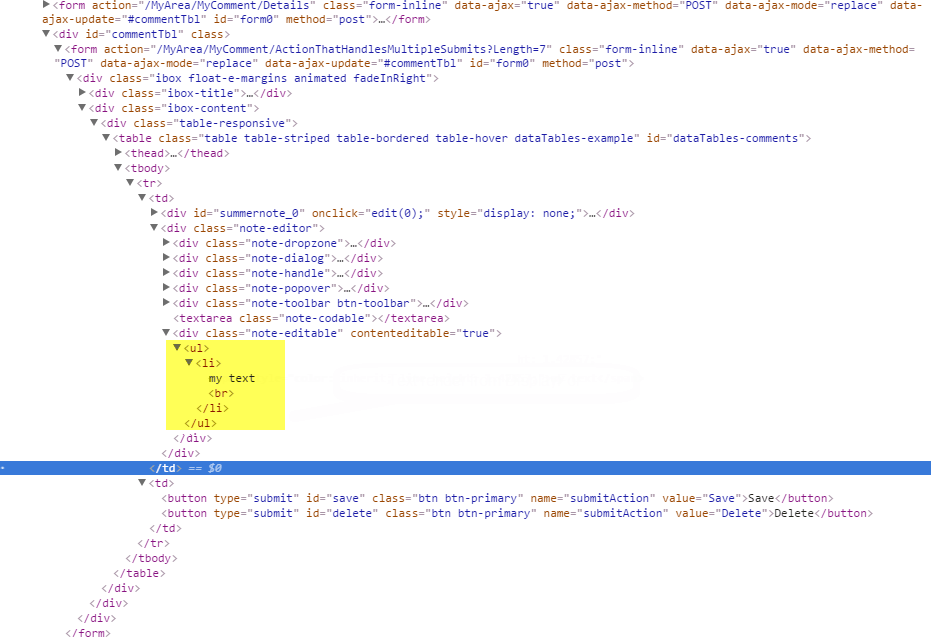The width and height of the screenshot is (931, 637).
Task: Collapse the ibox-content div
Action: tap(81, 108)
